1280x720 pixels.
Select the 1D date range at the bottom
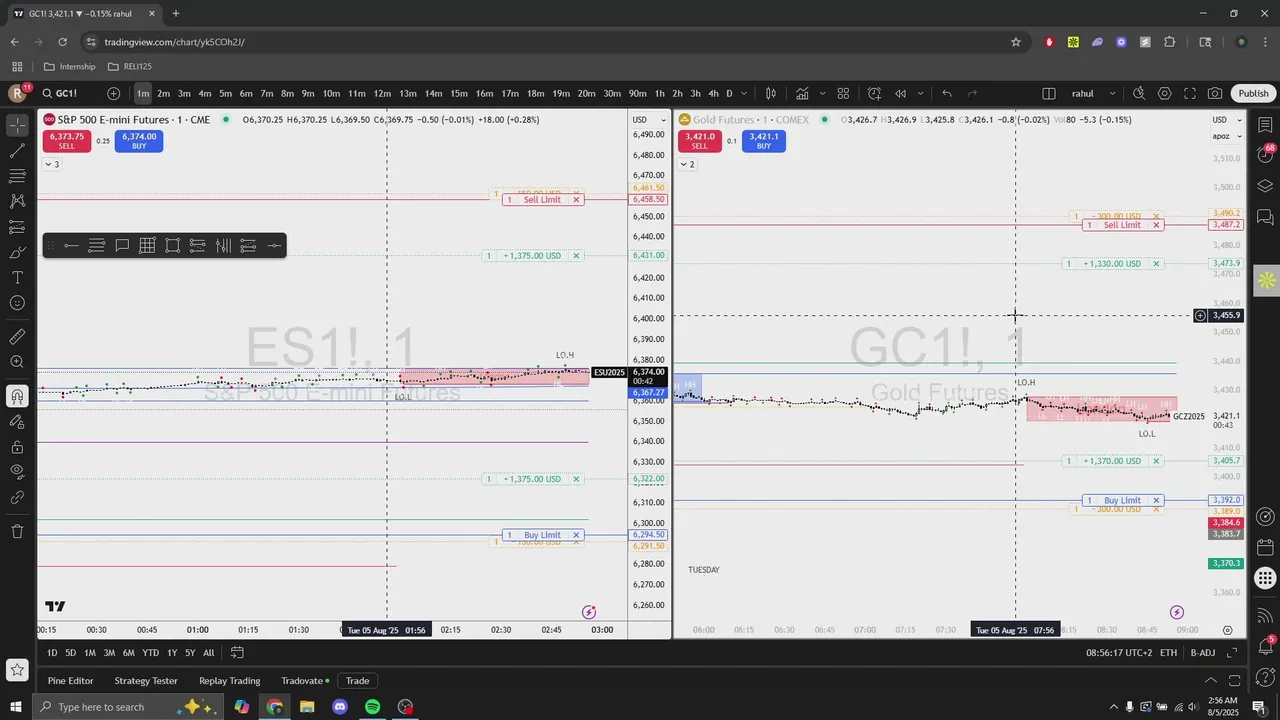click(x=52, y=653)
